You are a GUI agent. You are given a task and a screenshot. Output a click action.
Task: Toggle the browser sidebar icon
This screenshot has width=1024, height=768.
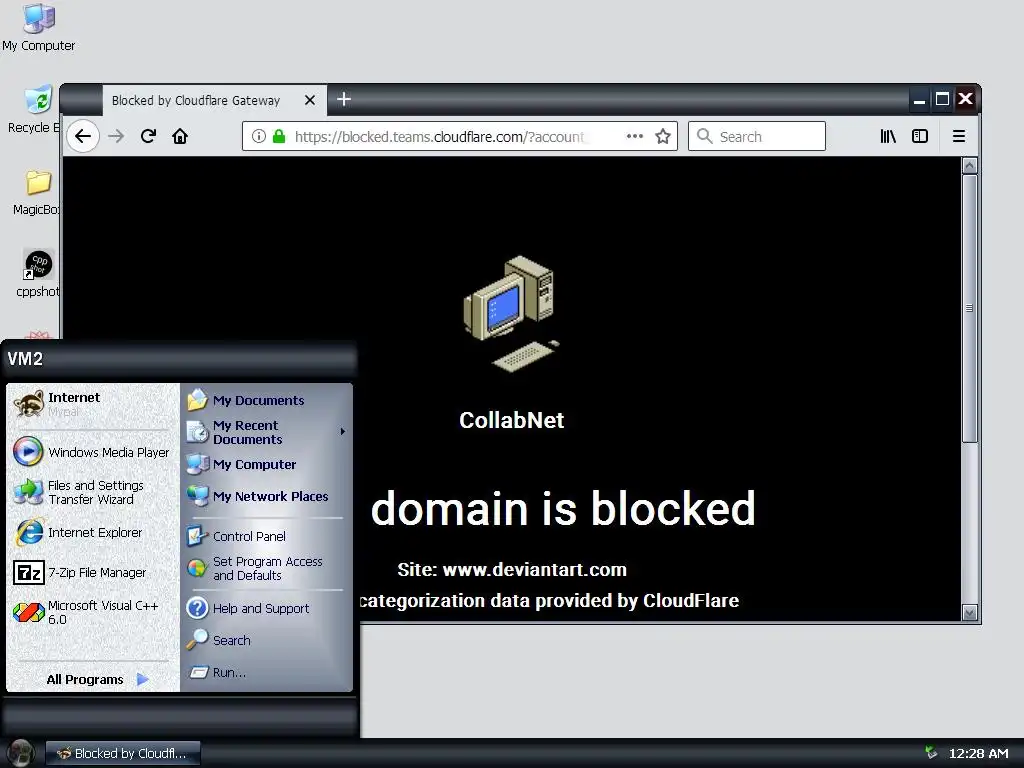(920, 136)
